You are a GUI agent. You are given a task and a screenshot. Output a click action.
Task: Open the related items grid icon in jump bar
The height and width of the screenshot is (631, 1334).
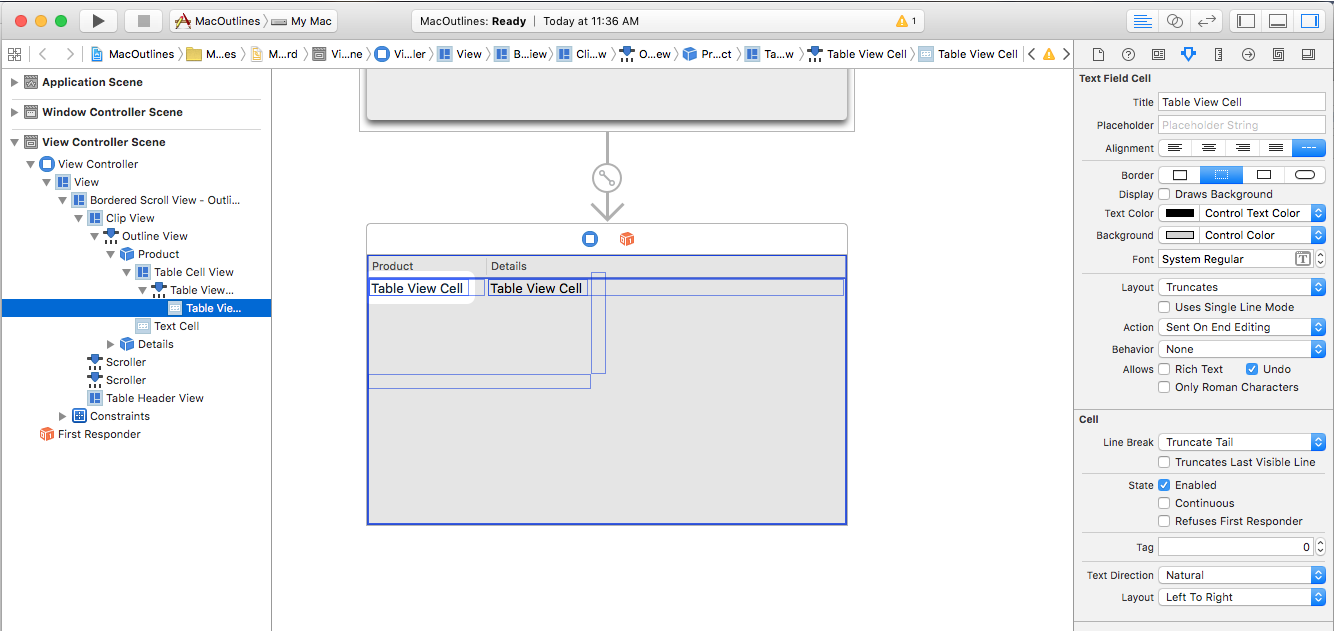(x=14, y=54)
